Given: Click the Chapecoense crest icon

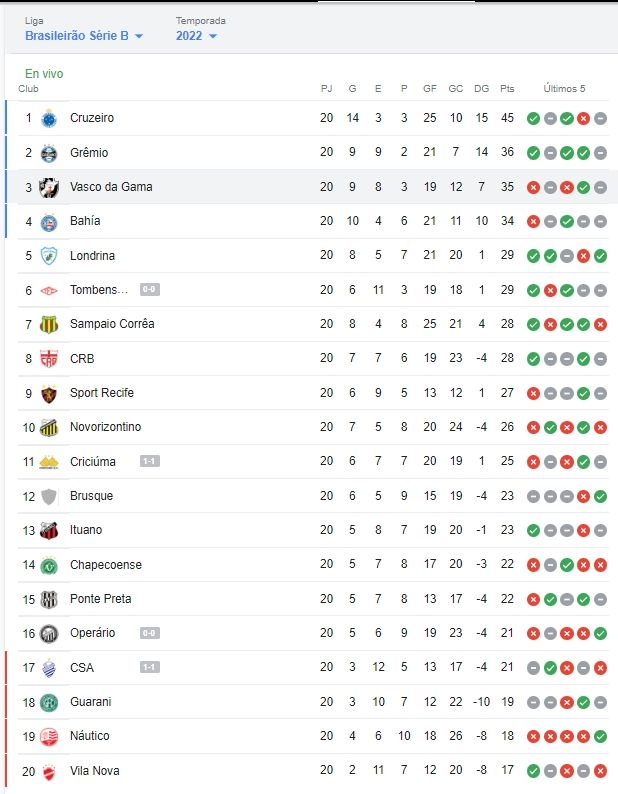Looking at the screenshot, I should coord(49,565).
